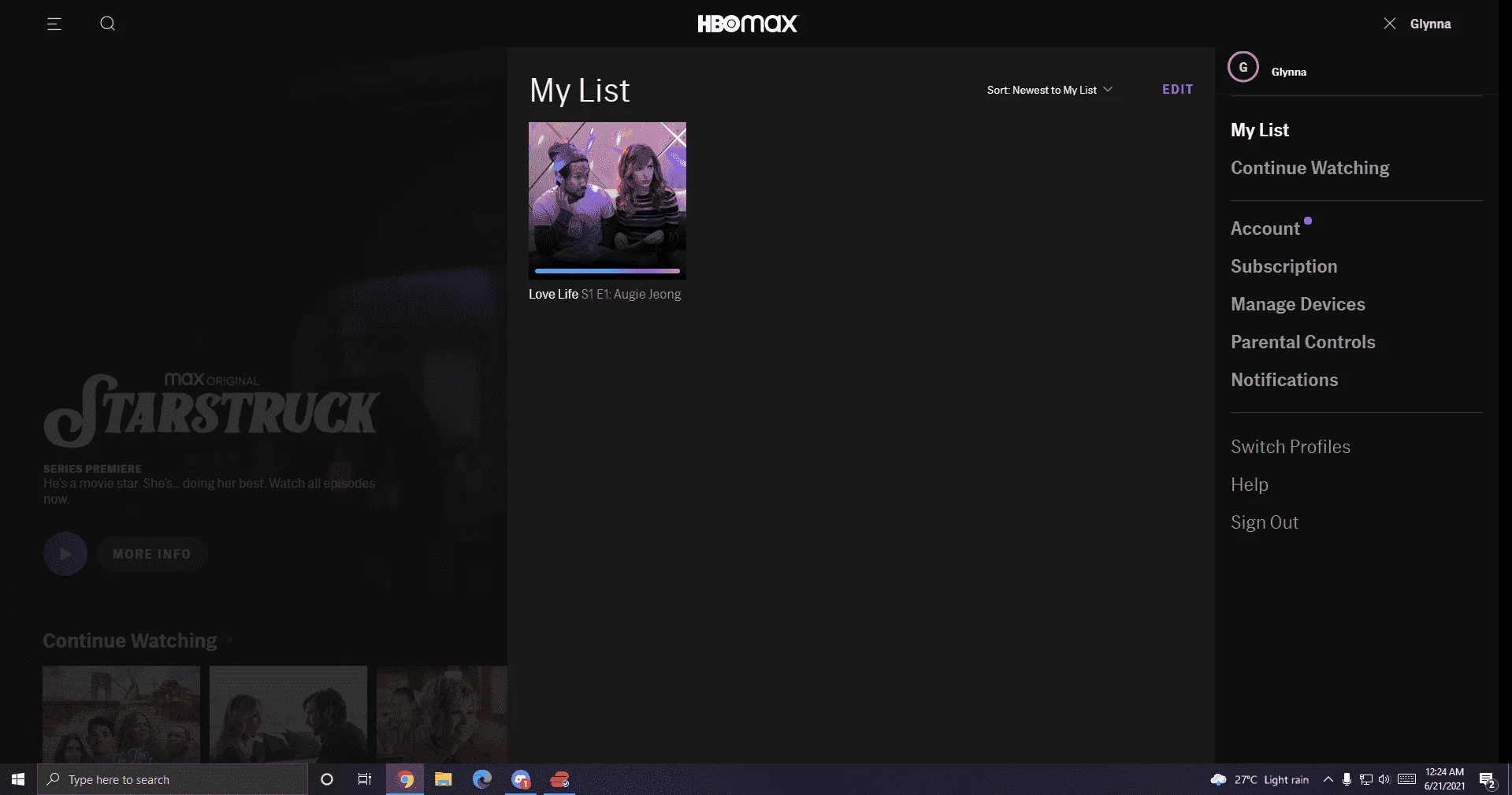Open Action Center notifications icon
Screen dimensions: 1512x795
pyautogui.click(x=1488, y=779)
